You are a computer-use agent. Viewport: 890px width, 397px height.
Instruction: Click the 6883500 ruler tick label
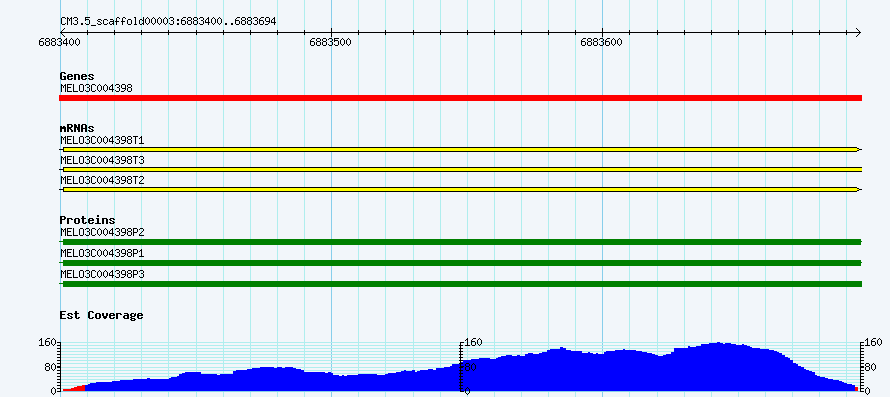coord(331,42)
